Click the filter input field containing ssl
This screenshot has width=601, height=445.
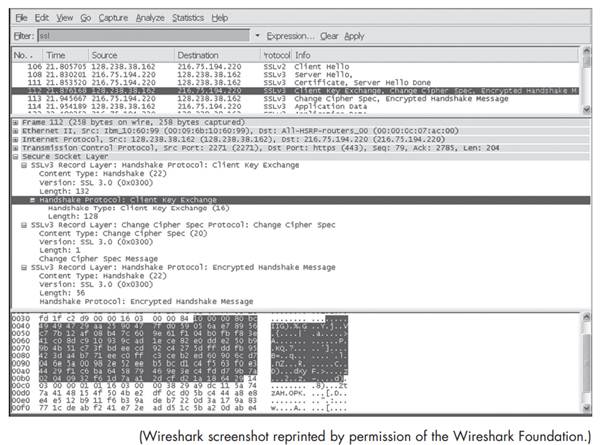pyautogui.click(x=144, y=36)
